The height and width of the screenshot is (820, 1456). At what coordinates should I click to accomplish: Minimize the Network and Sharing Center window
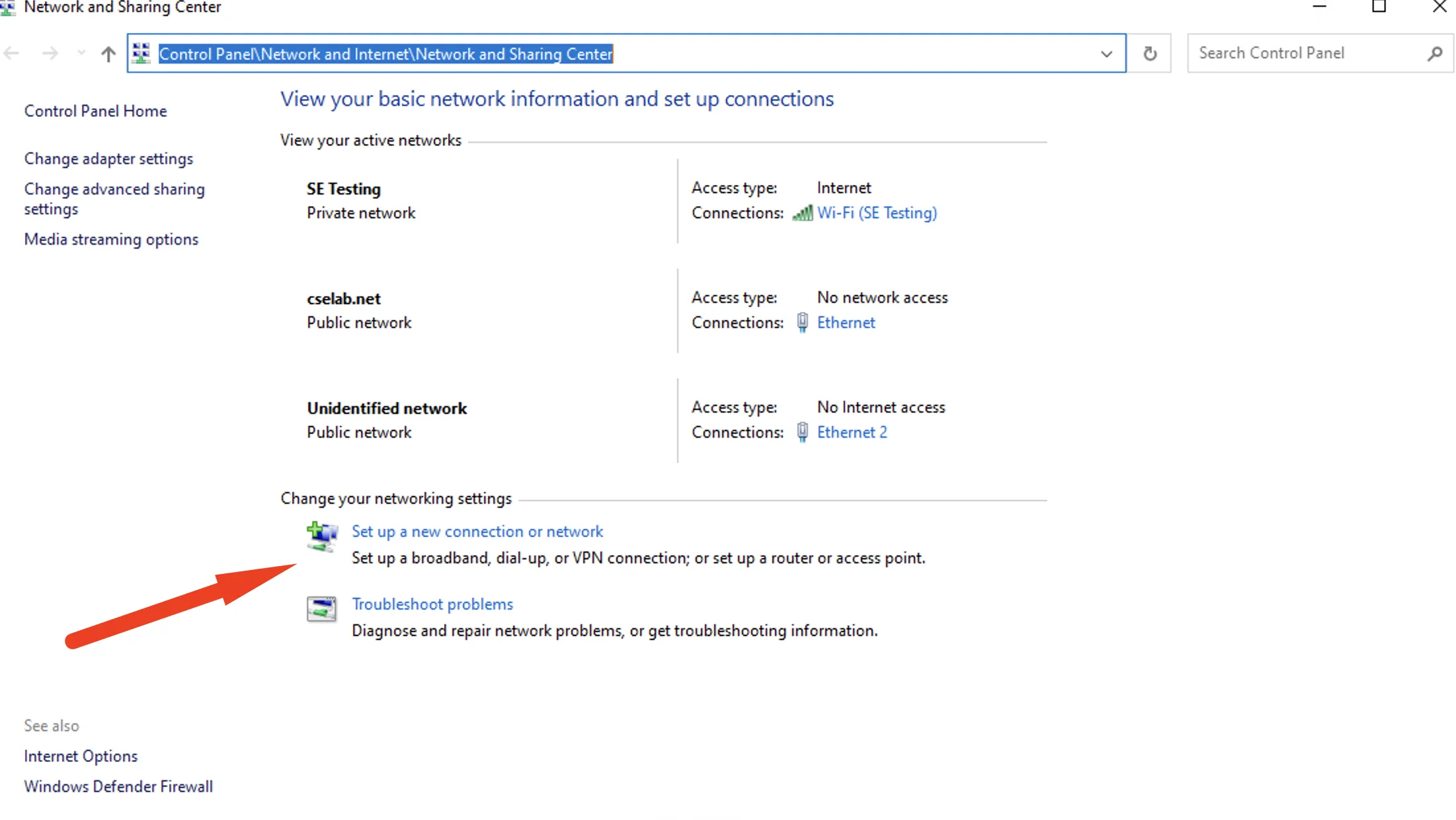(1319, 7)
